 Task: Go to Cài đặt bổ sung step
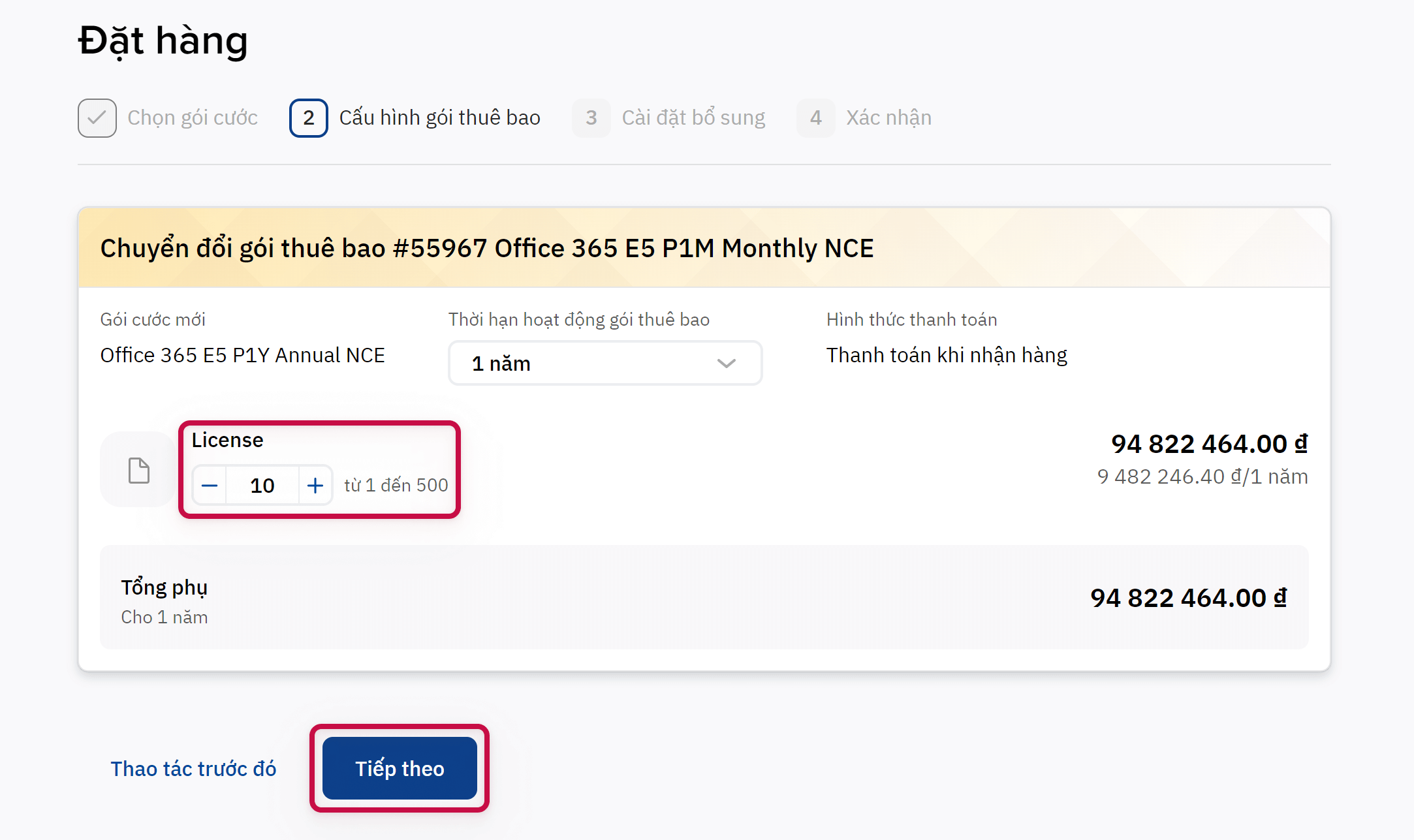(x=693, y=118)
